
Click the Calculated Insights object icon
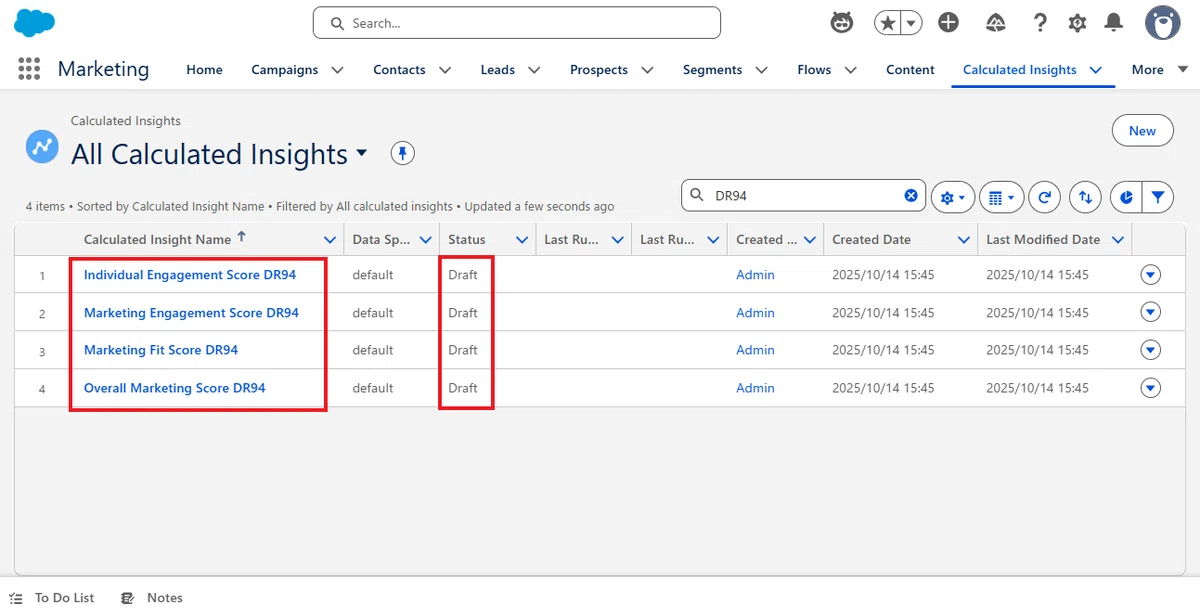coord(42,146)
